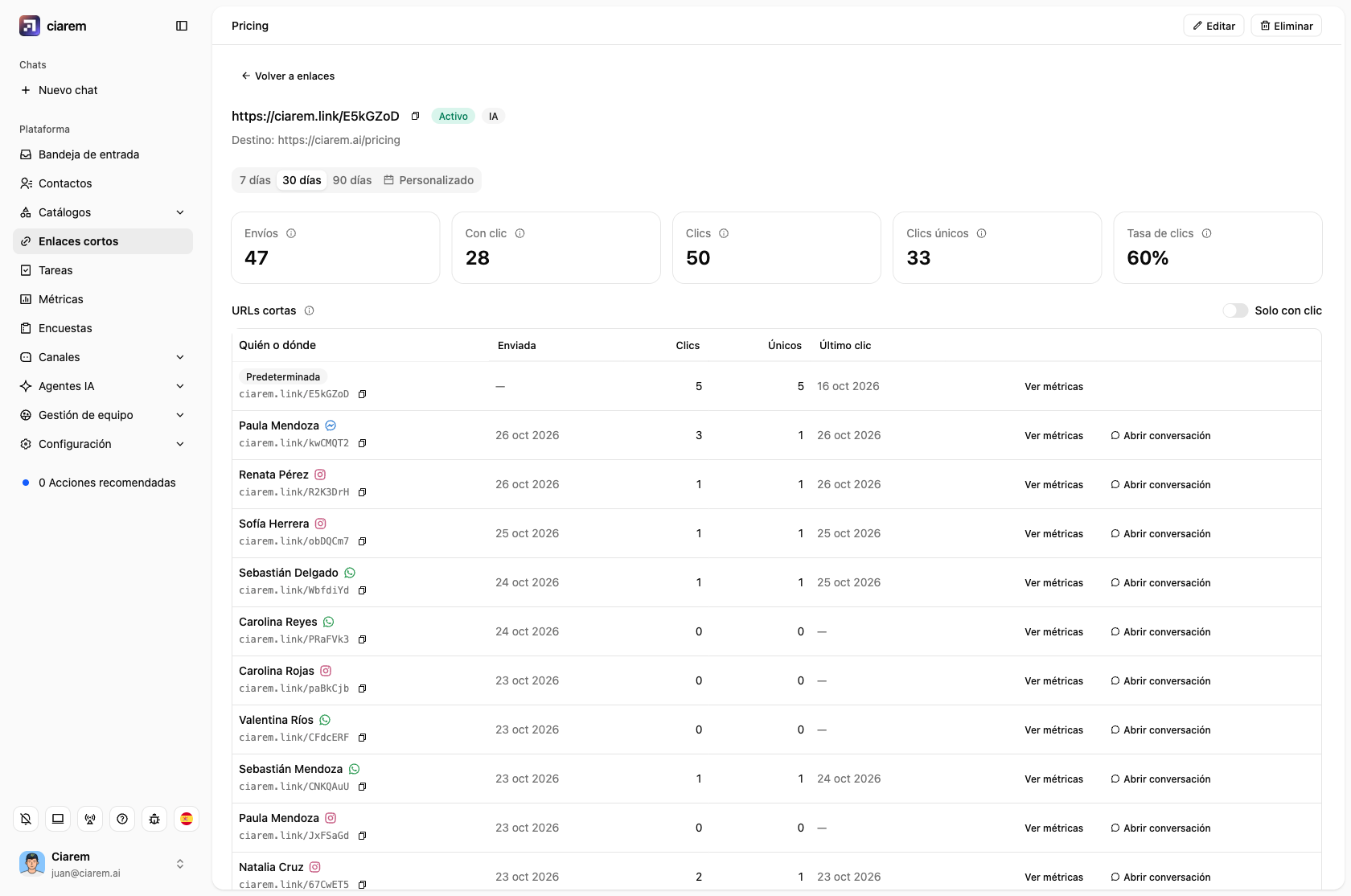Open URLs cortas info icon
This screenshot has width=1351, height=896.
(x=310, y=310)
